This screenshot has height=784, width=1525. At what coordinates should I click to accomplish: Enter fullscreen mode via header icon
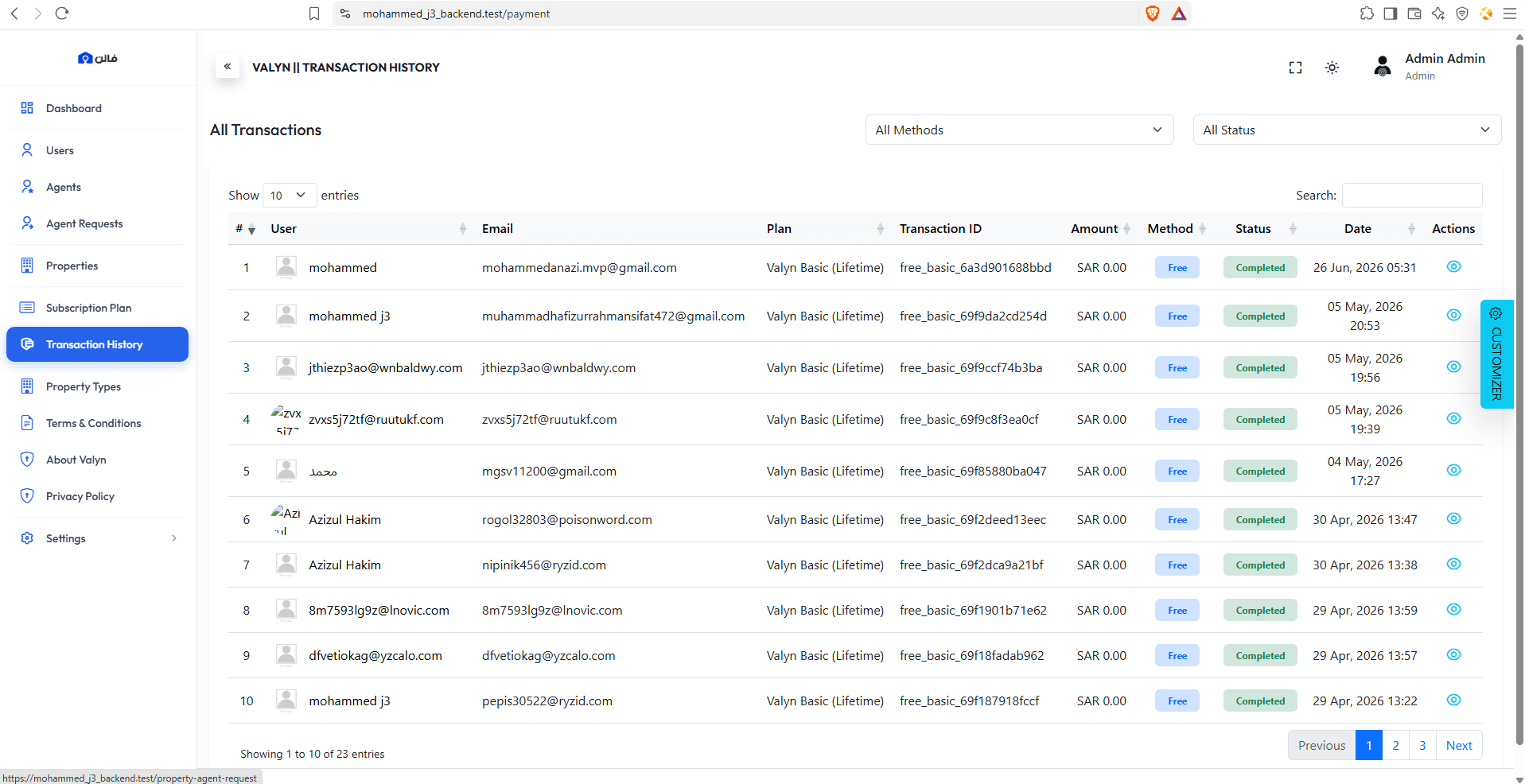[1295, 68]
